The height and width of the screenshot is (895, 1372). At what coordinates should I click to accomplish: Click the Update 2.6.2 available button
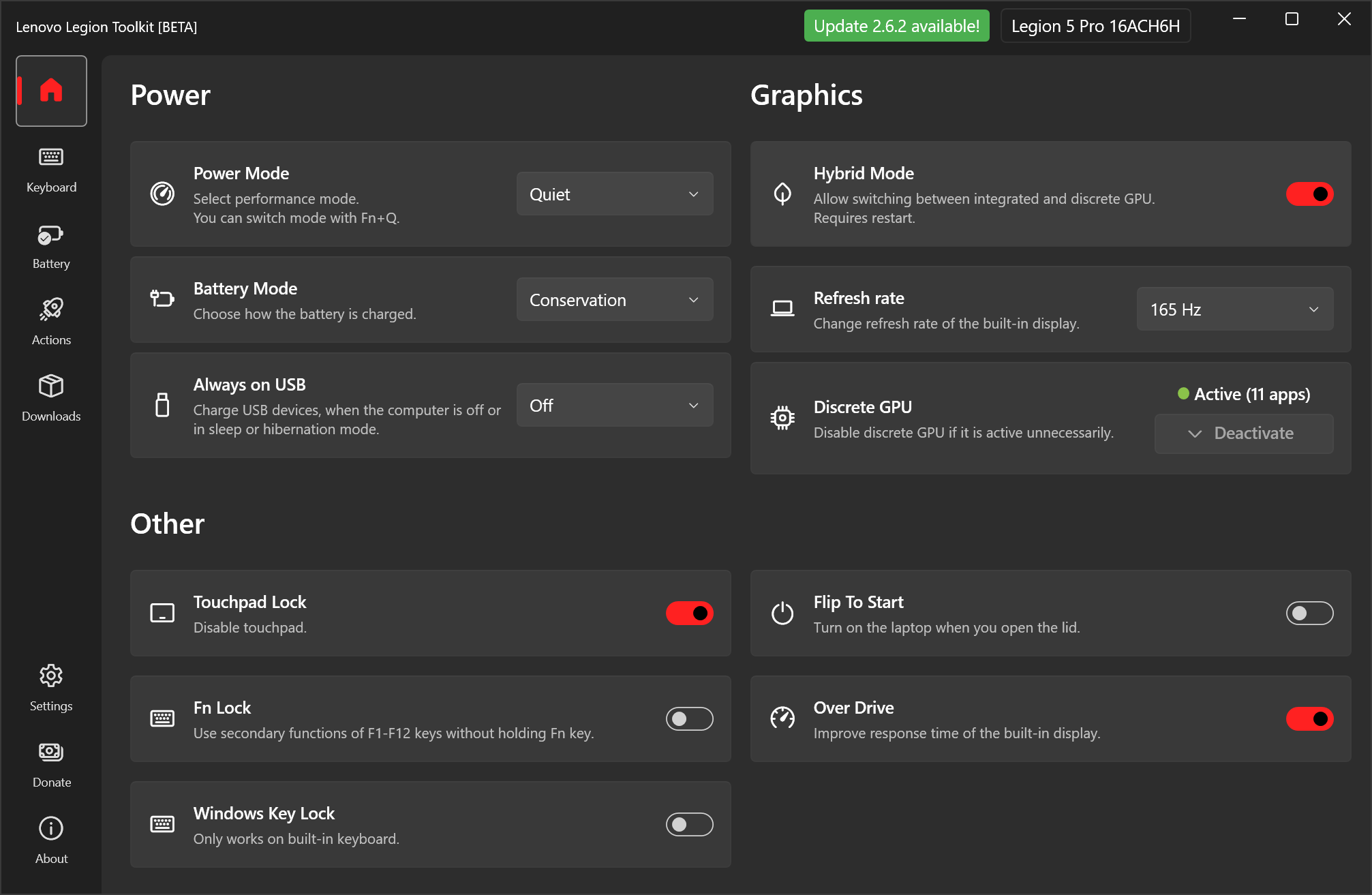point(896,26)
